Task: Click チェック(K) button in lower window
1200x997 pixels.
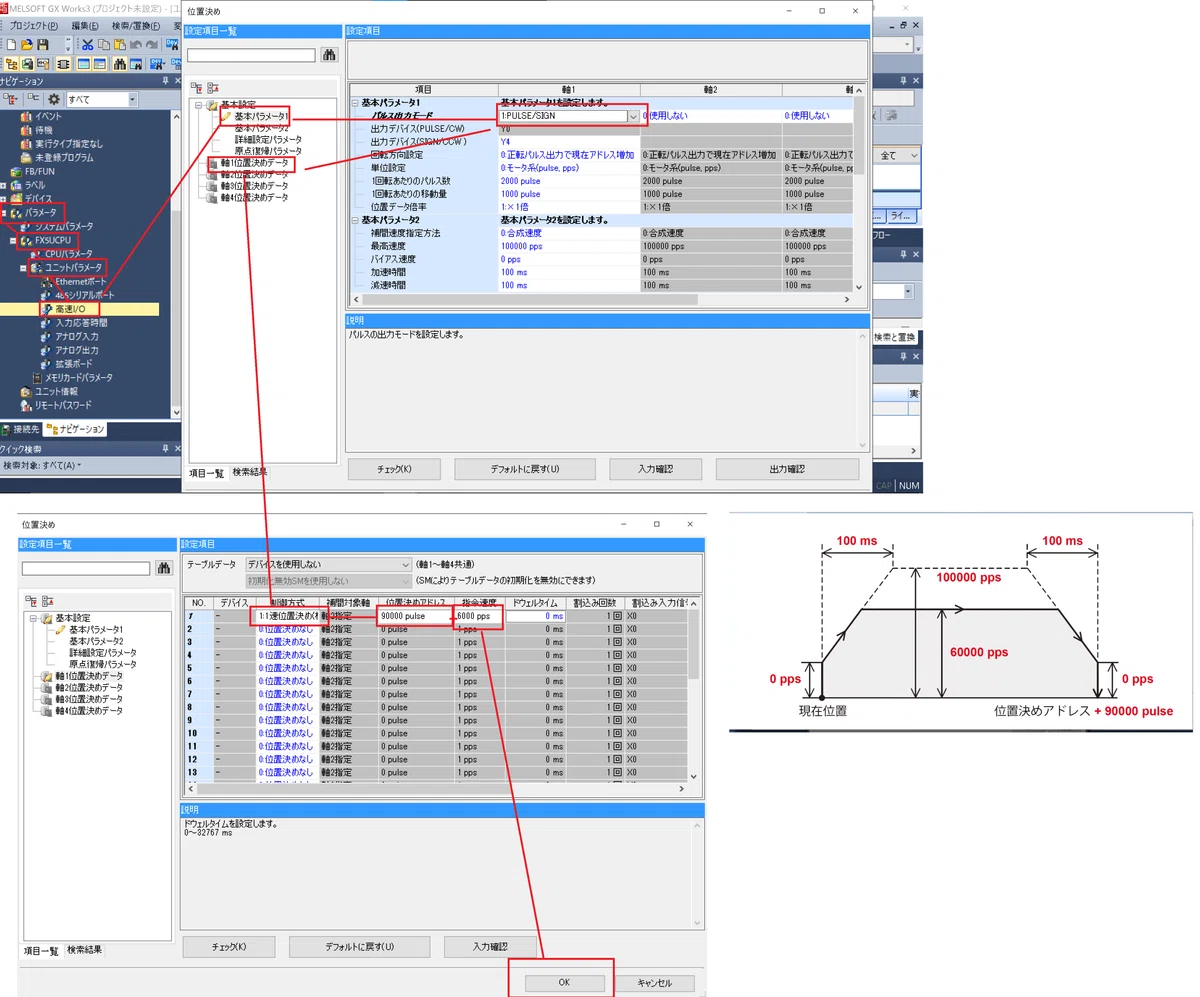Action: pyautogui.click(x=228, y=946)
